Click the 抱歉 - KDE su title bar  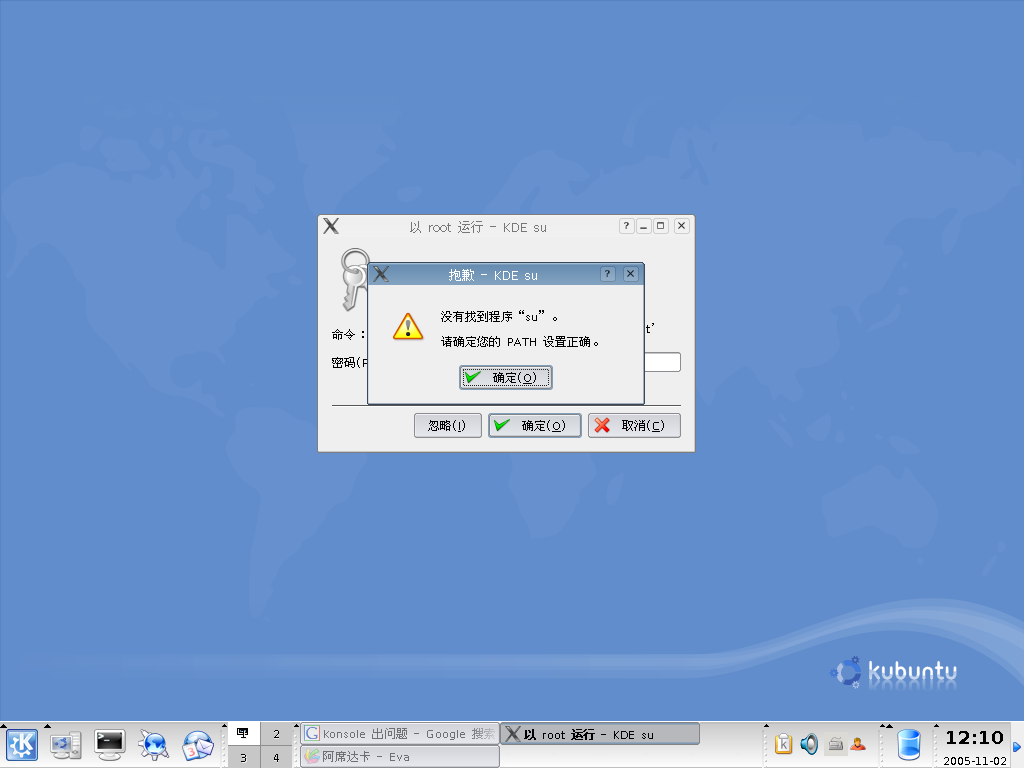494,274
